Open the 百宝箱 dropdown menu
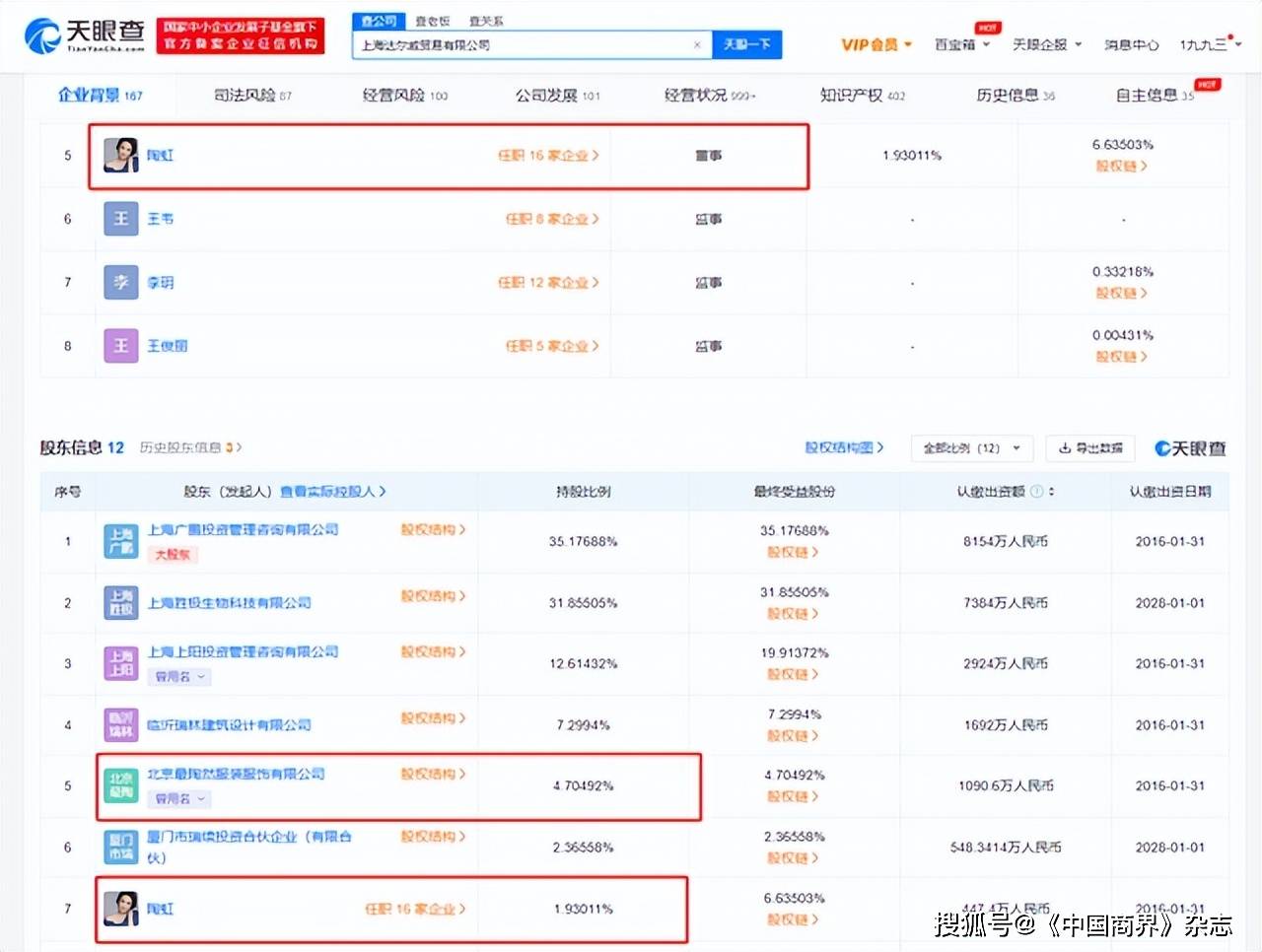 point(962,45)
